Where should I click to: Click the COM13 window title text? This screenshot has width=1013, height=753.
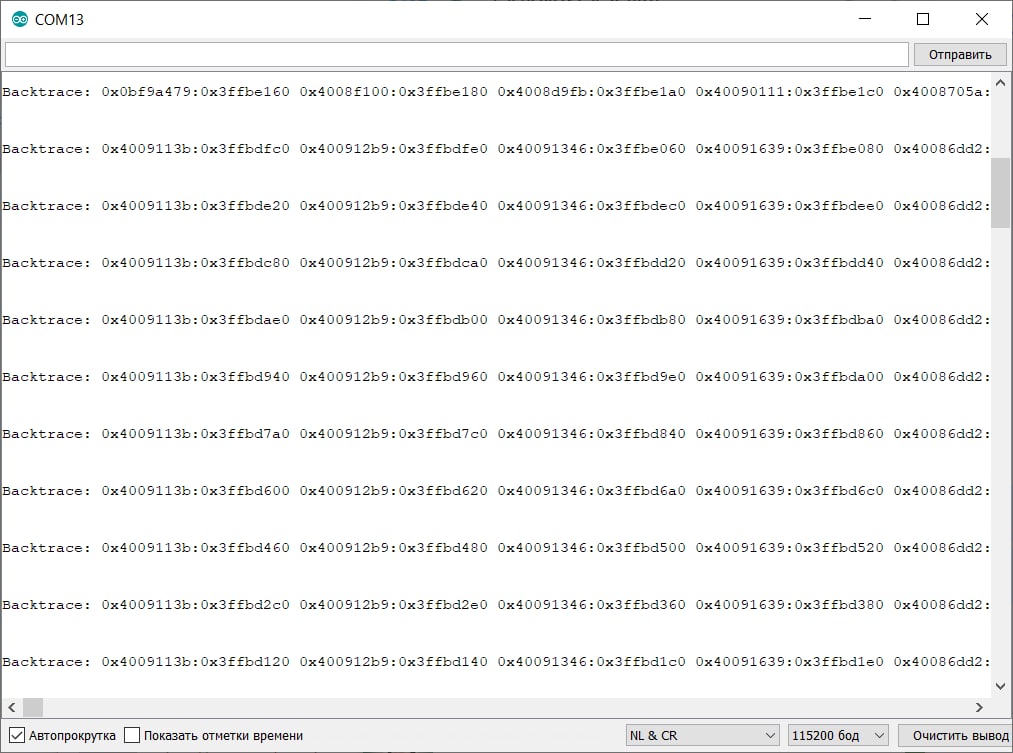(59, 20)
